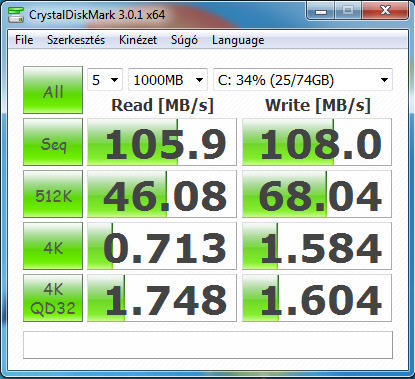Click the 512K read result 46.08
Screen dimensions: 415x379
coord(162,194)
